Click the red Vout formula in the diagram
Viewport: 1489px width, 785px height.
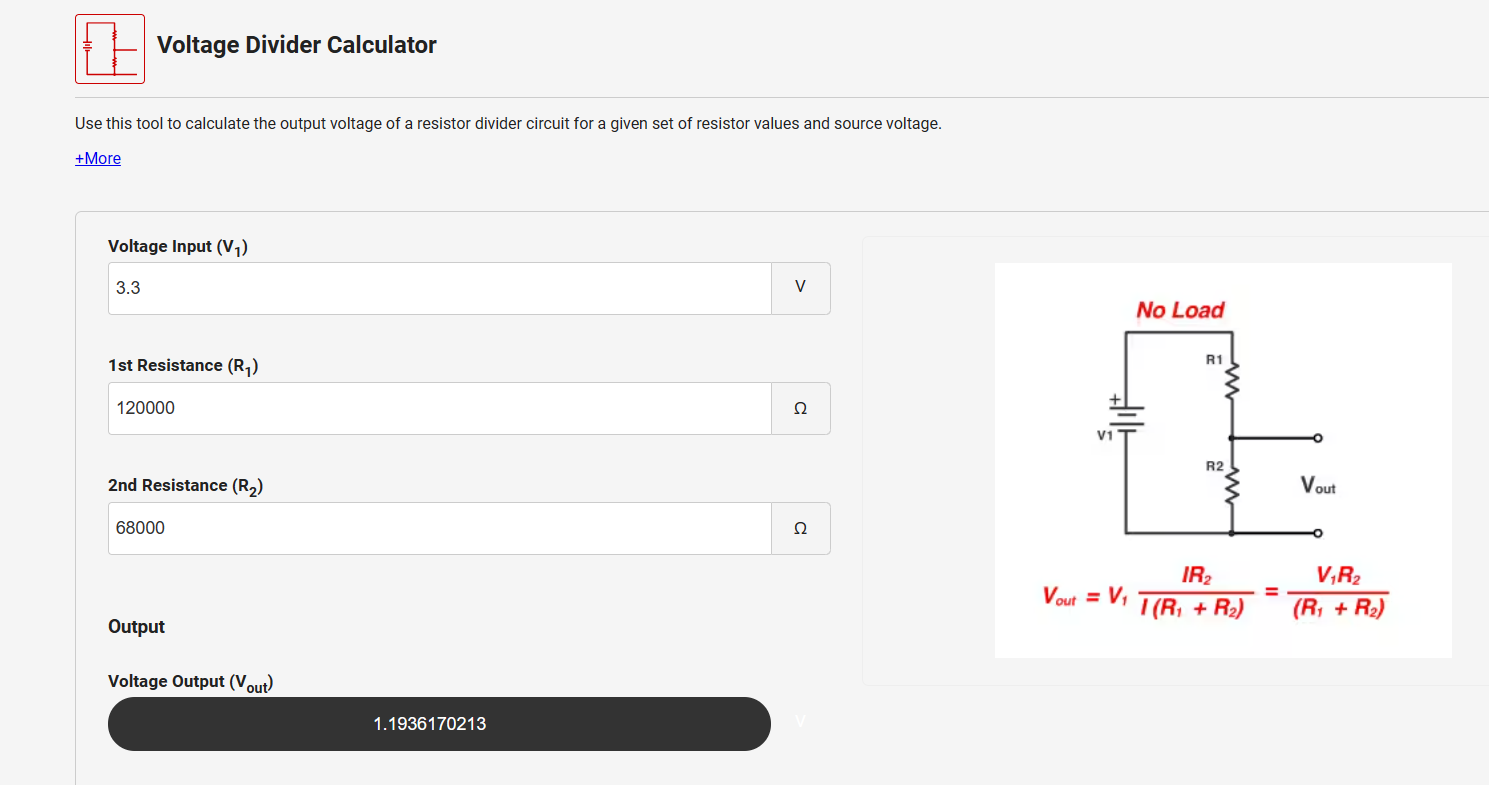[1214, 595]
